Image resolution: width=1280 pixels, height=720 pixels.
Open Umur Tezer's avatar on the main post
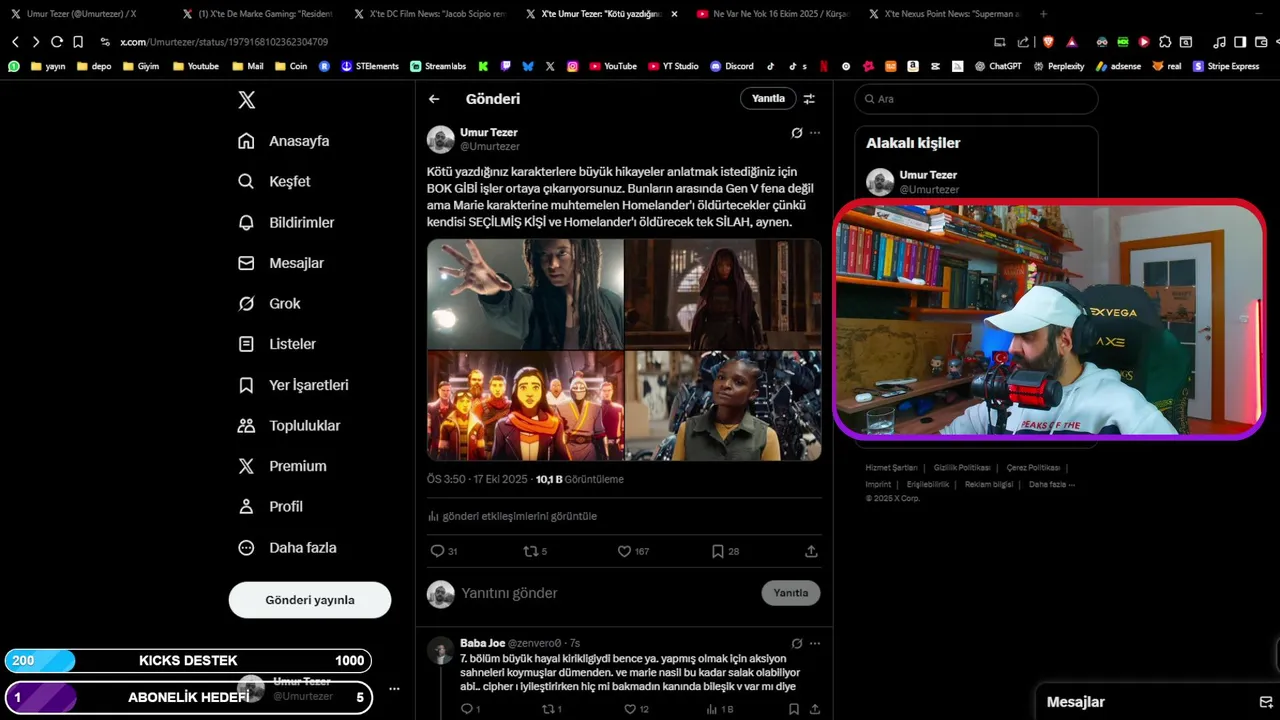tap(441, 139)
